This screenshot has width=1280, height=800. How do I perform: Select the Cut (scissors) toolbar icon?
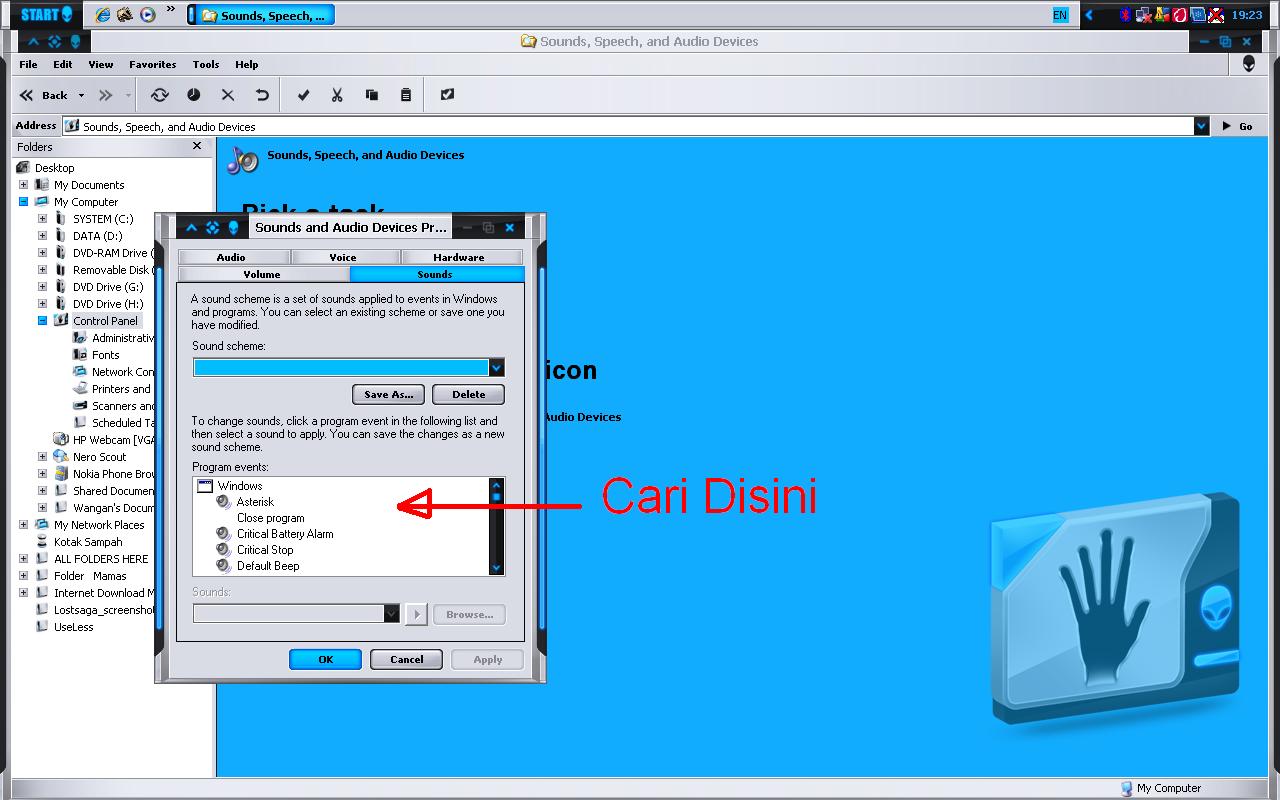point(337,94)
